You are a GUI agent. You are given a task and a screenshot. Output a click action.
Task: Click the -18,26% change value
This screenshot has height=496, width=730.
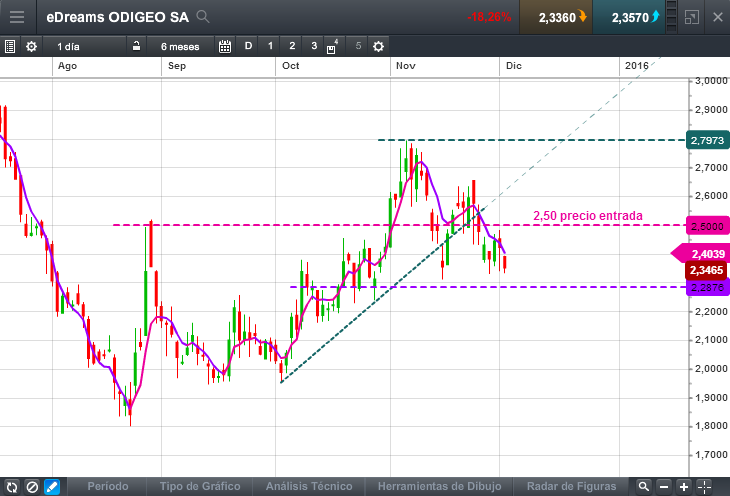[x=489, y=17]
